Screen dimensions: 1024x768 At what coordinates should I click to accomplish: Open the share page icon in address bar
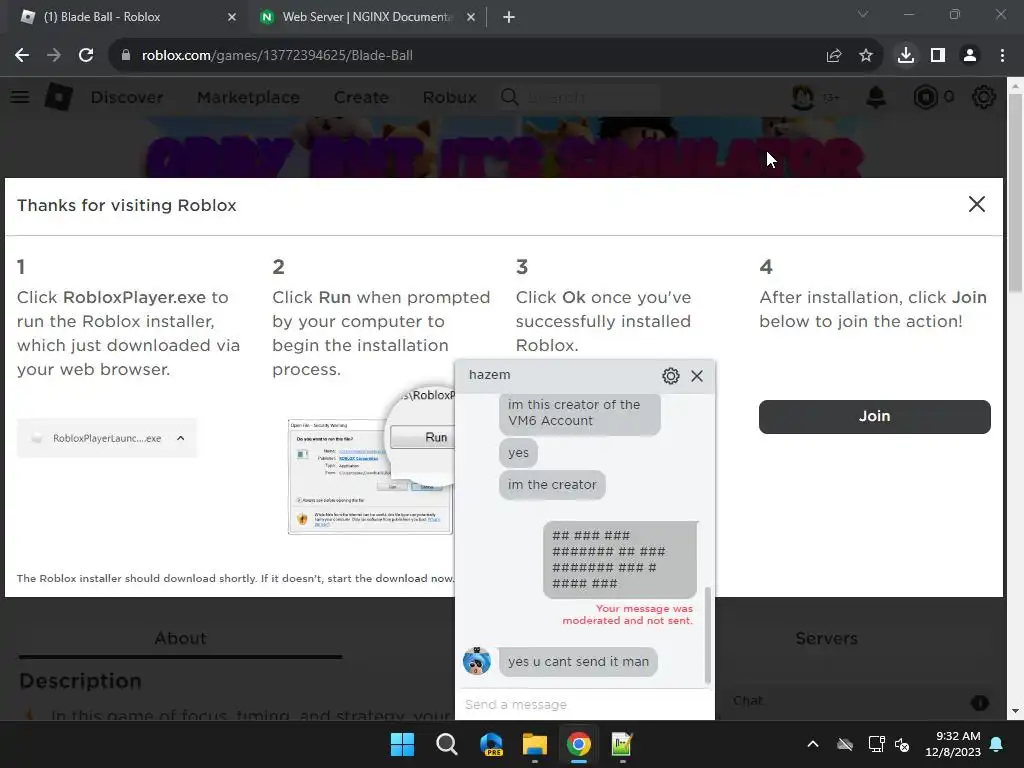click(834, 56)
